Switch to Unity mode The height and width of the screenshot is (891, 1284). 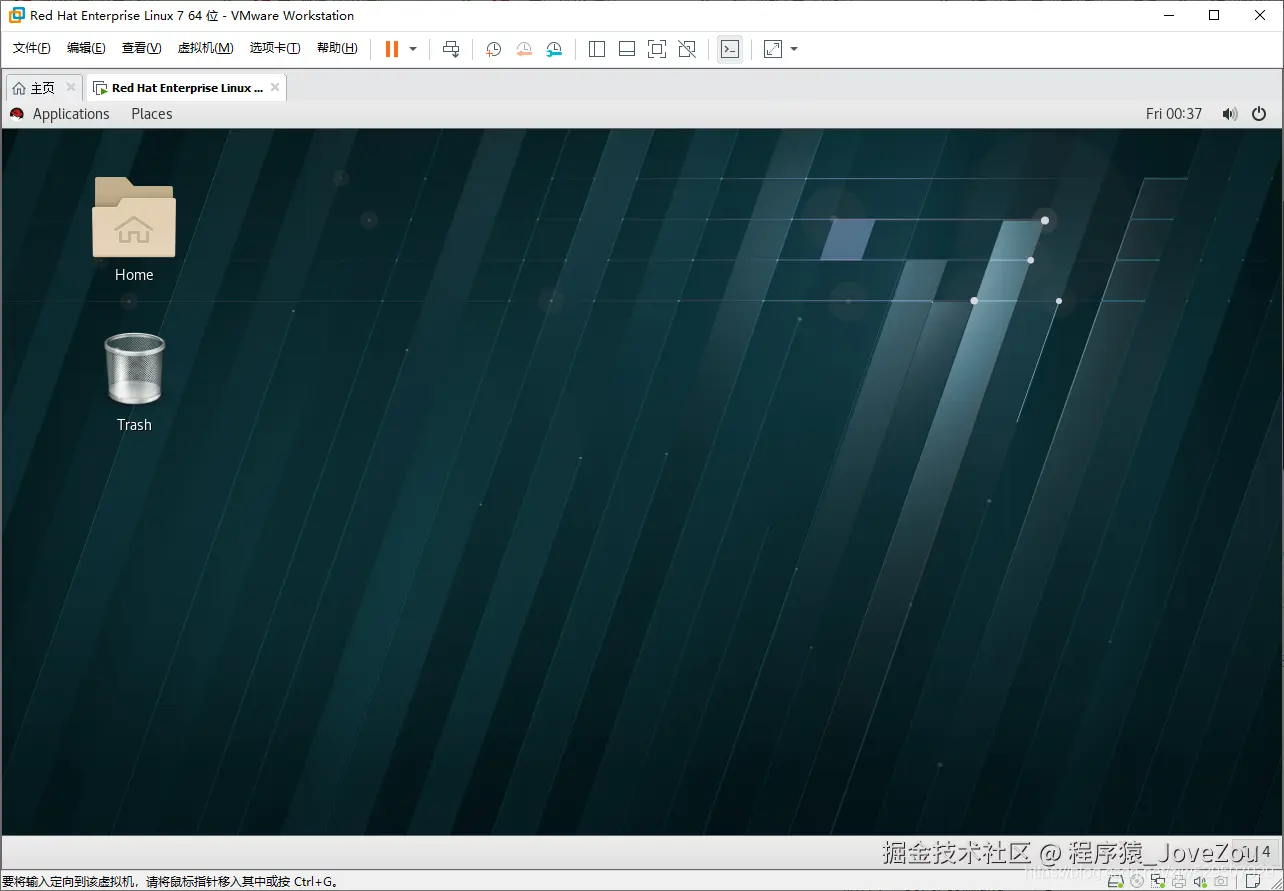point(687,49)
